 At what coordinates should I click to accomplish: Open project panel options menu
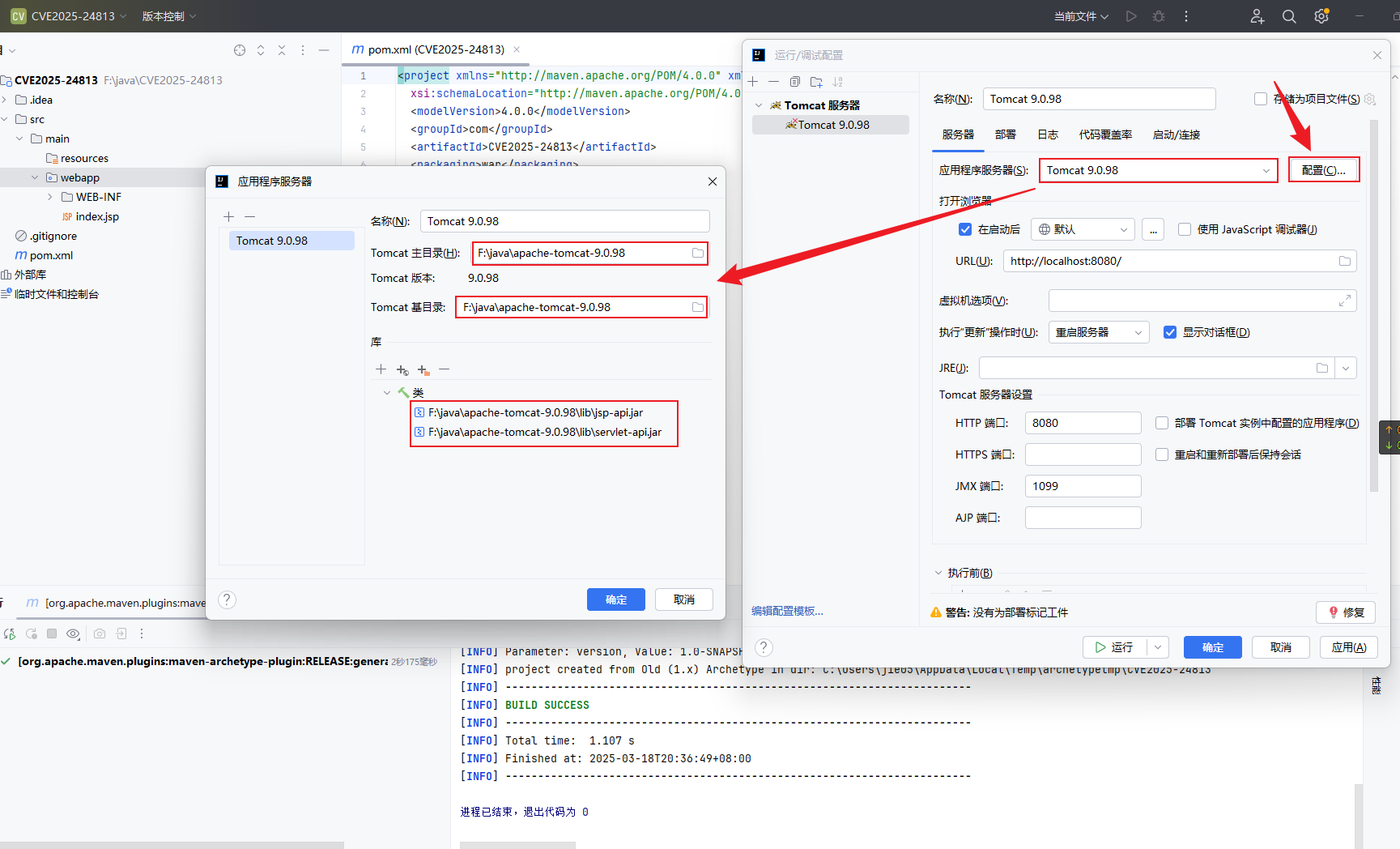[x=303, y=50]
